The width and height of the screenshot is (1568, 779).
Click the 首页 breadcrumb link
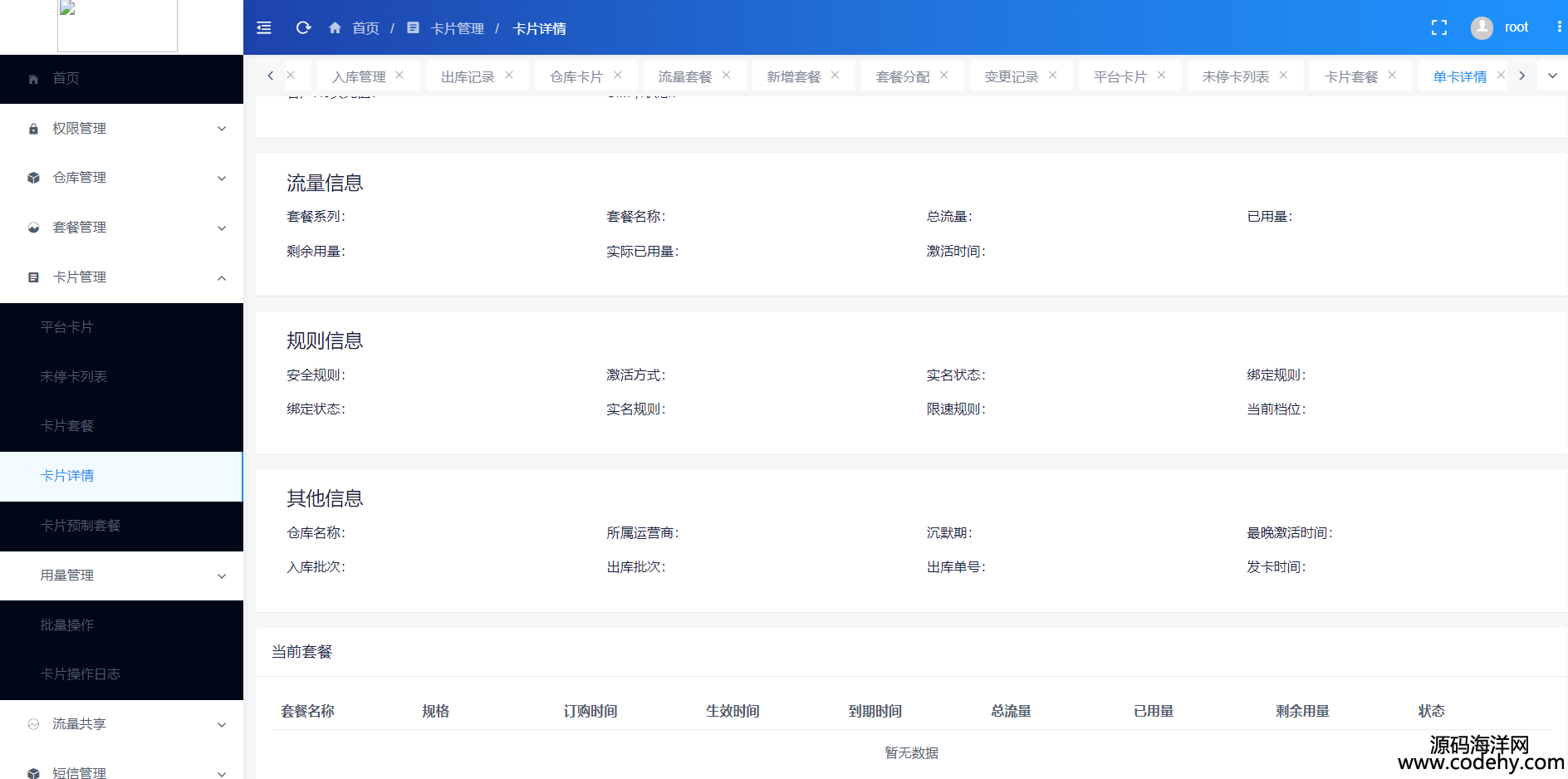pyautogui.click(x=365, y=28)
